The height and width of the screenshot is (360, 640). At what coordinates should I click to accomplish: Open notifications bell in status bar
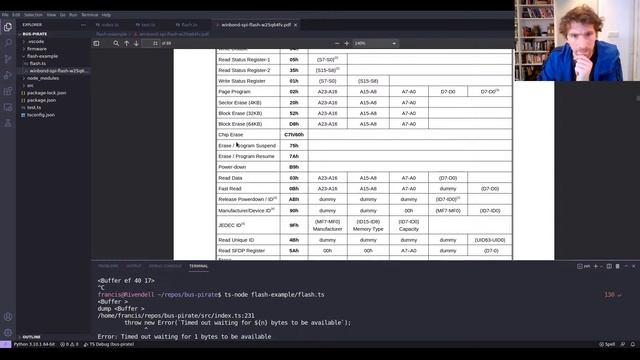[x=633, y=344]
